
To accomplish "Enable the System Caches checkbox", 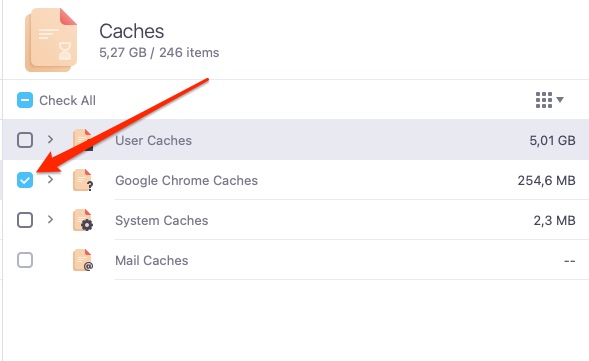I will point(25,220).
